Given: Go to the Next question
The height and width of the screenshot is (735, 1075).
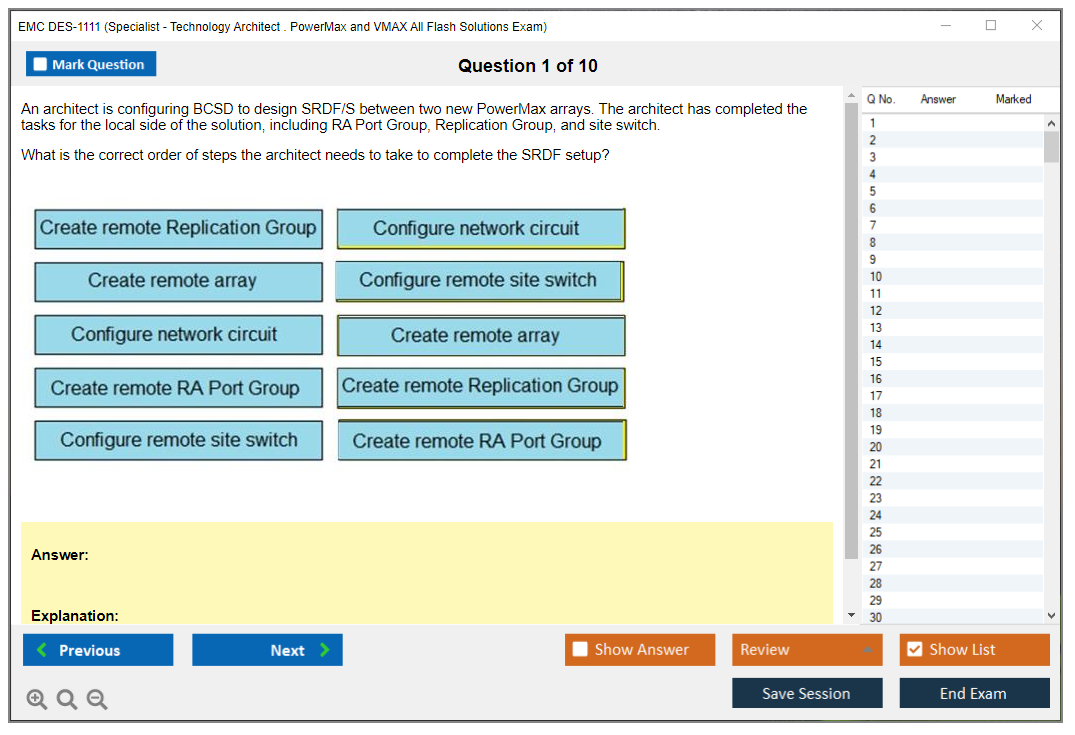Looking at the screenshot, I should pos(267,650).
